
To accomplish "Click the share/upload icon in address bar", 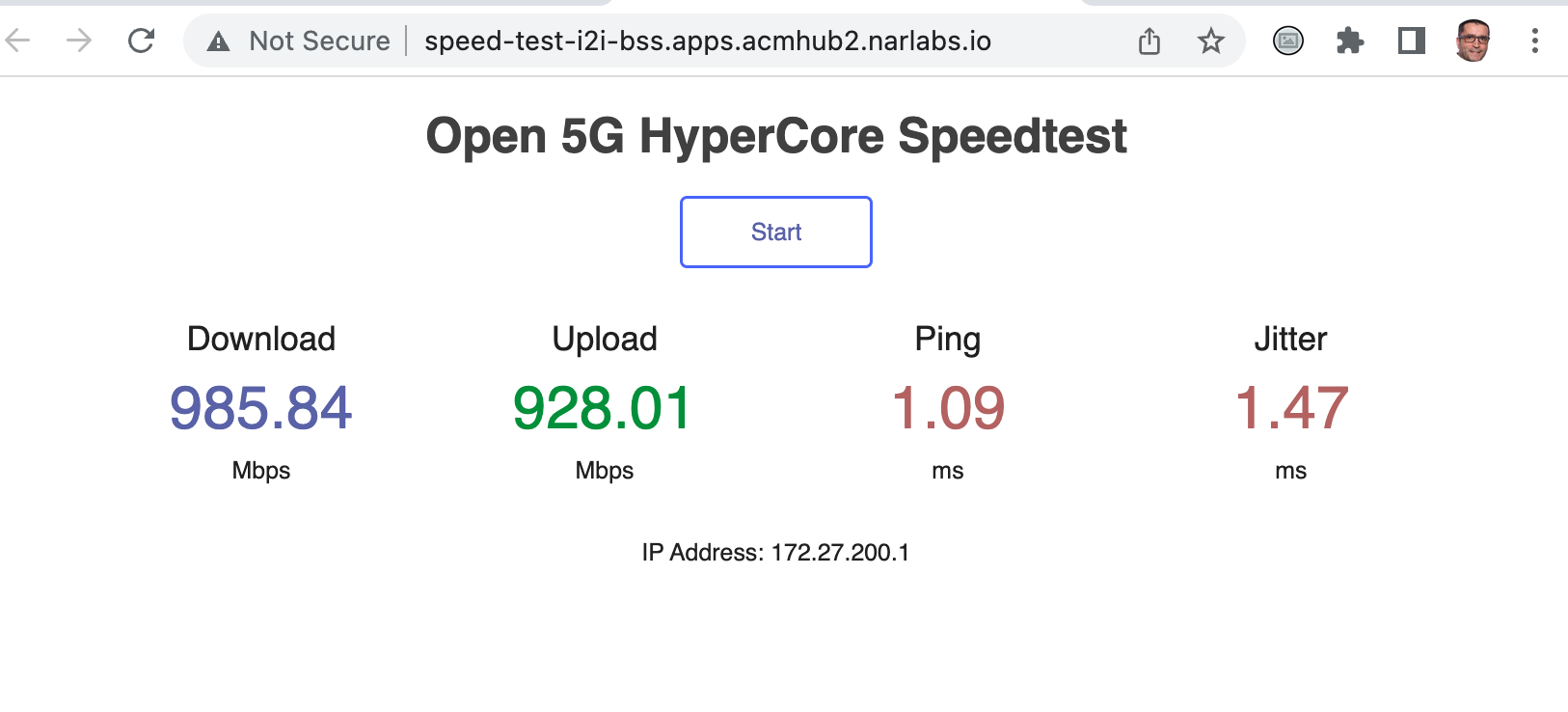I will (x=1149, y=41).
